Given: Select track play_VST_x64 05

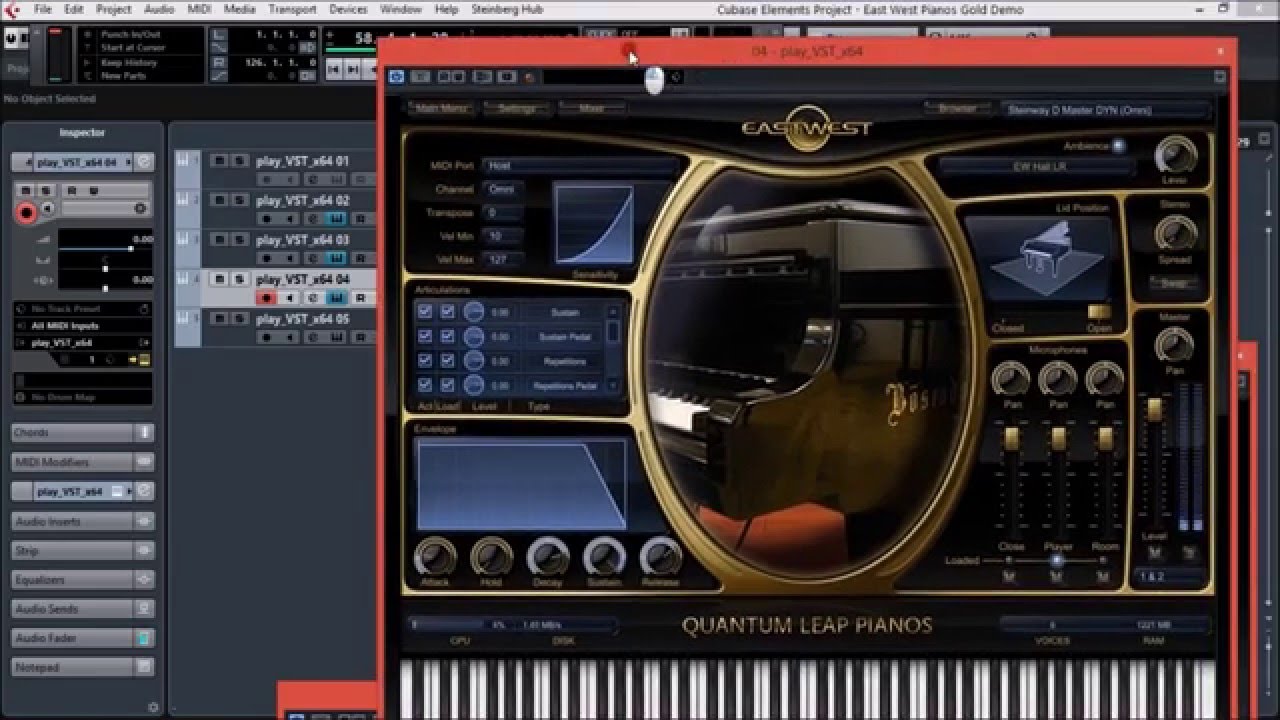Looking at the screenshot, I should tap(302, 319).
